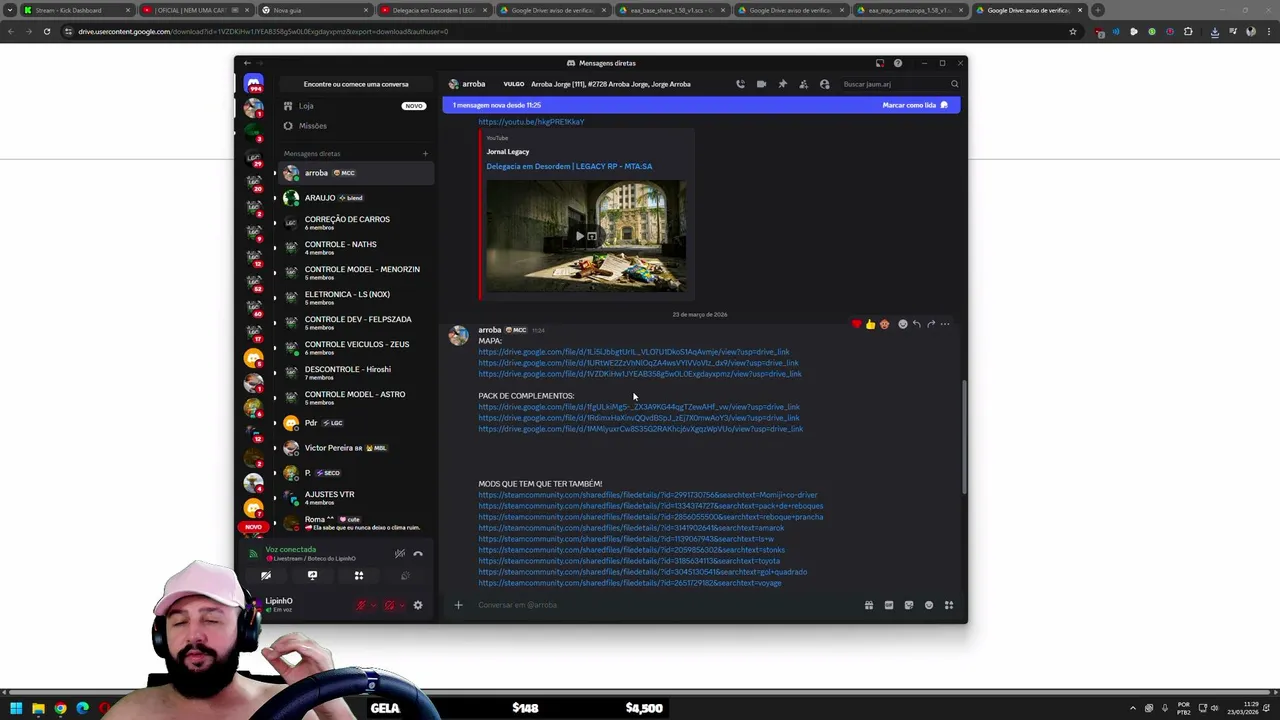
Task: Toggle headphone deafen by LipinhO
Action: [x=389, y=605]
